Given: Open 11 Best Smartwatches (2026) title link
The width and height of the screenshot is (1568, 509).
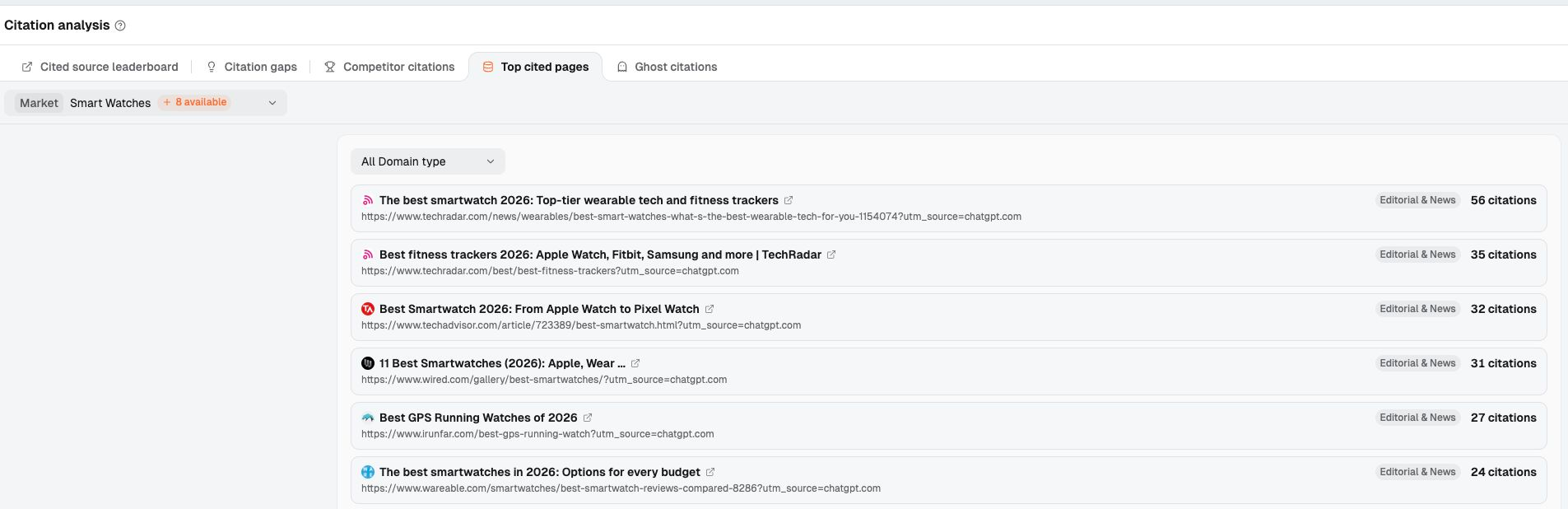Looking at the screenshot, I should [x=502, y=363].
